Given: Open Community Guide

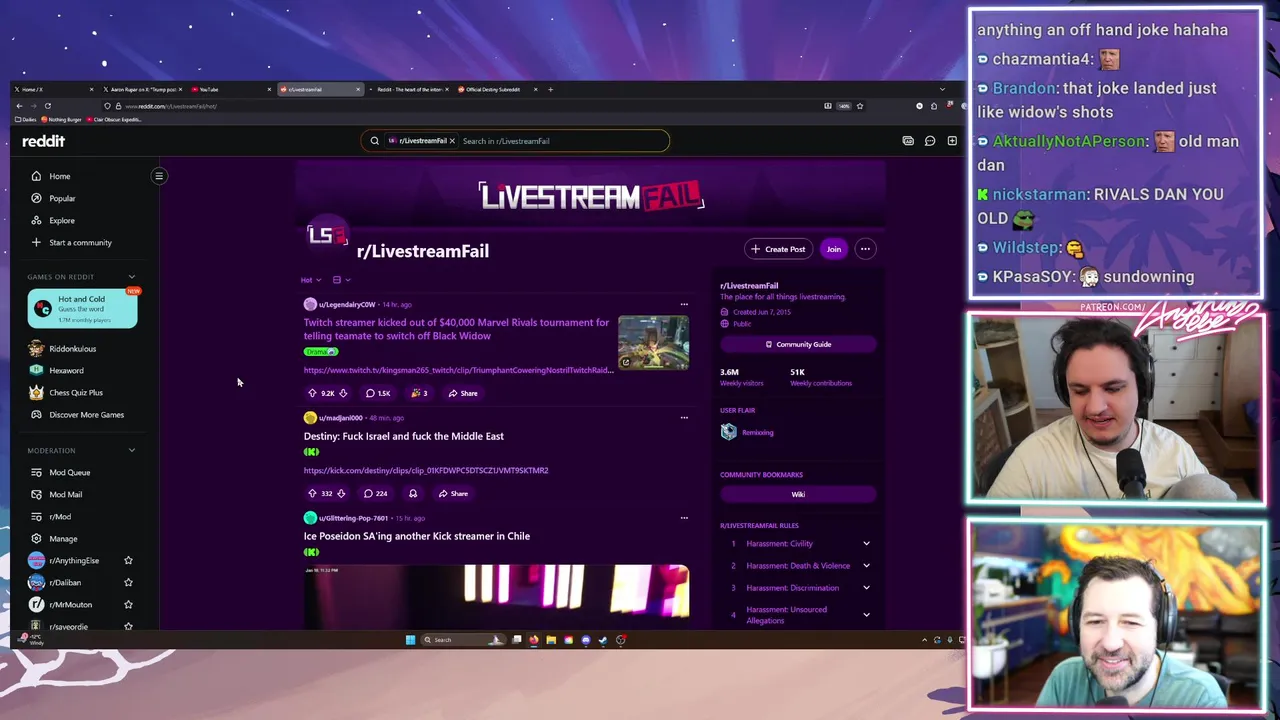Looking at the screenshot, I should (798, 344).
